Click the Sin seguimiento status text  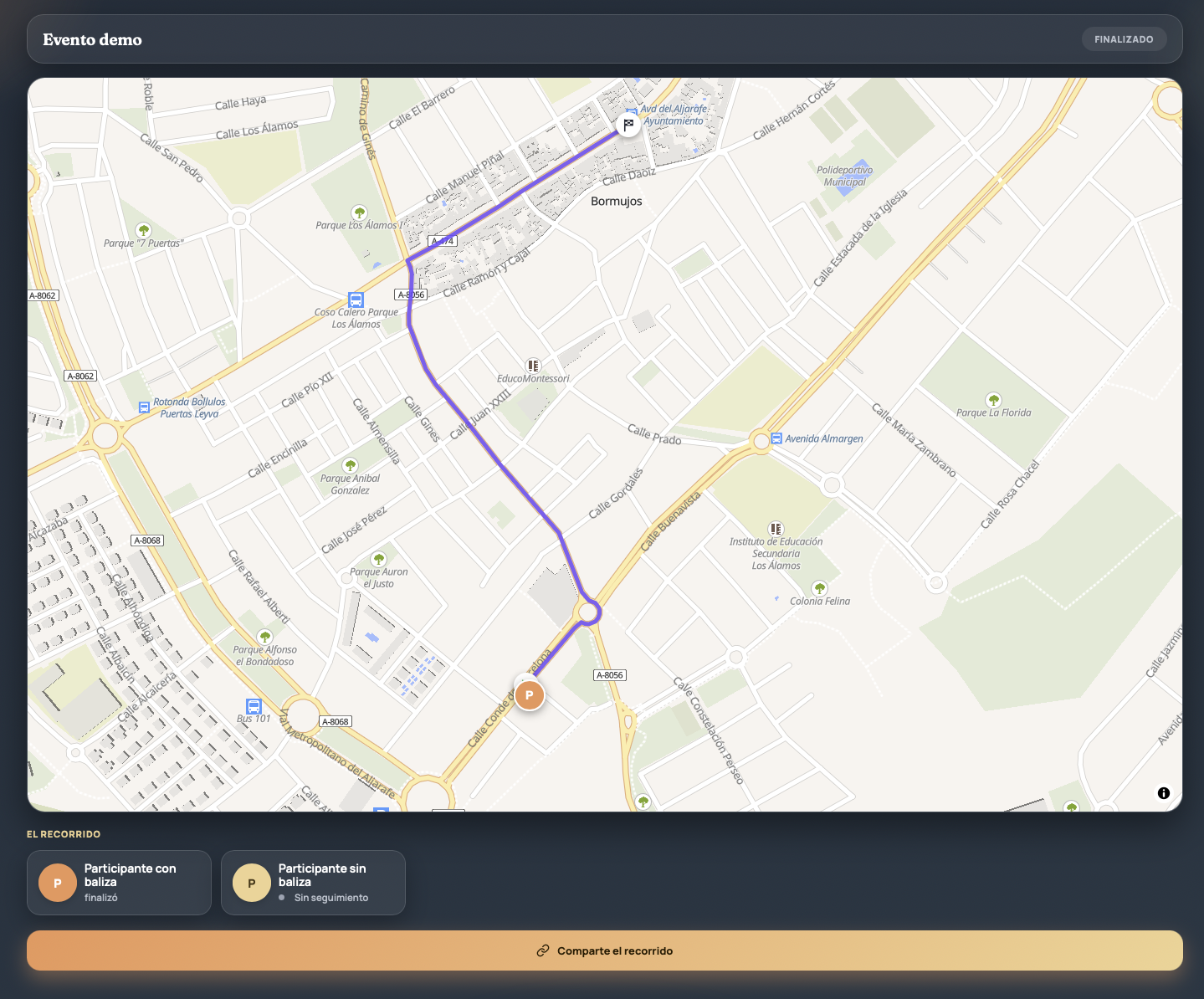pos(331,898)
